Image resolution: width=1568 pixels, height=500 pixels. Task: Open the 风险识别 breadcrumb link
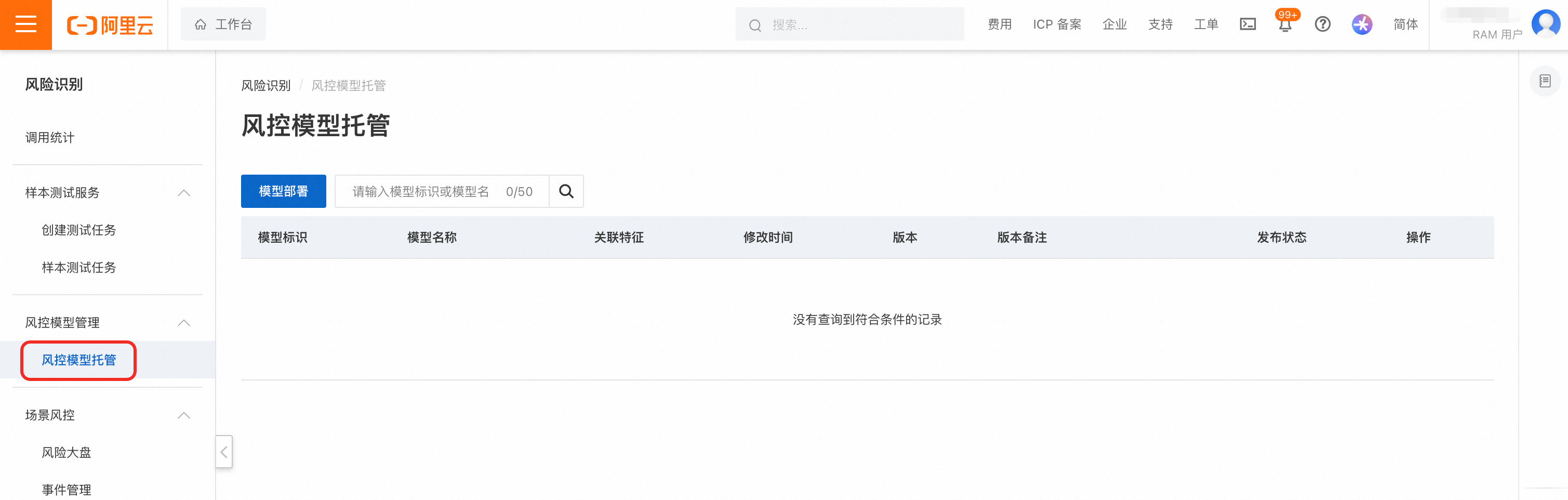tap(266, 86)
